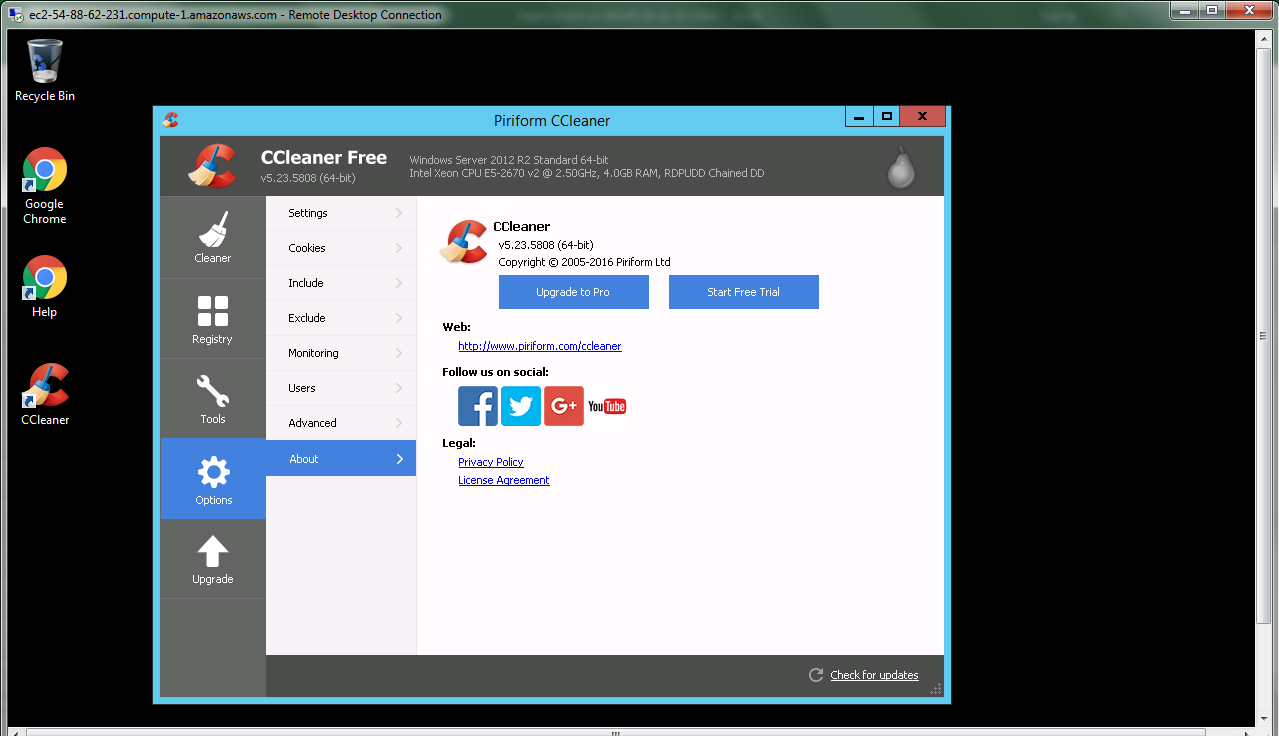Click the Google Plus icon
The image size is (1279, 736).
tap(564, 406)
